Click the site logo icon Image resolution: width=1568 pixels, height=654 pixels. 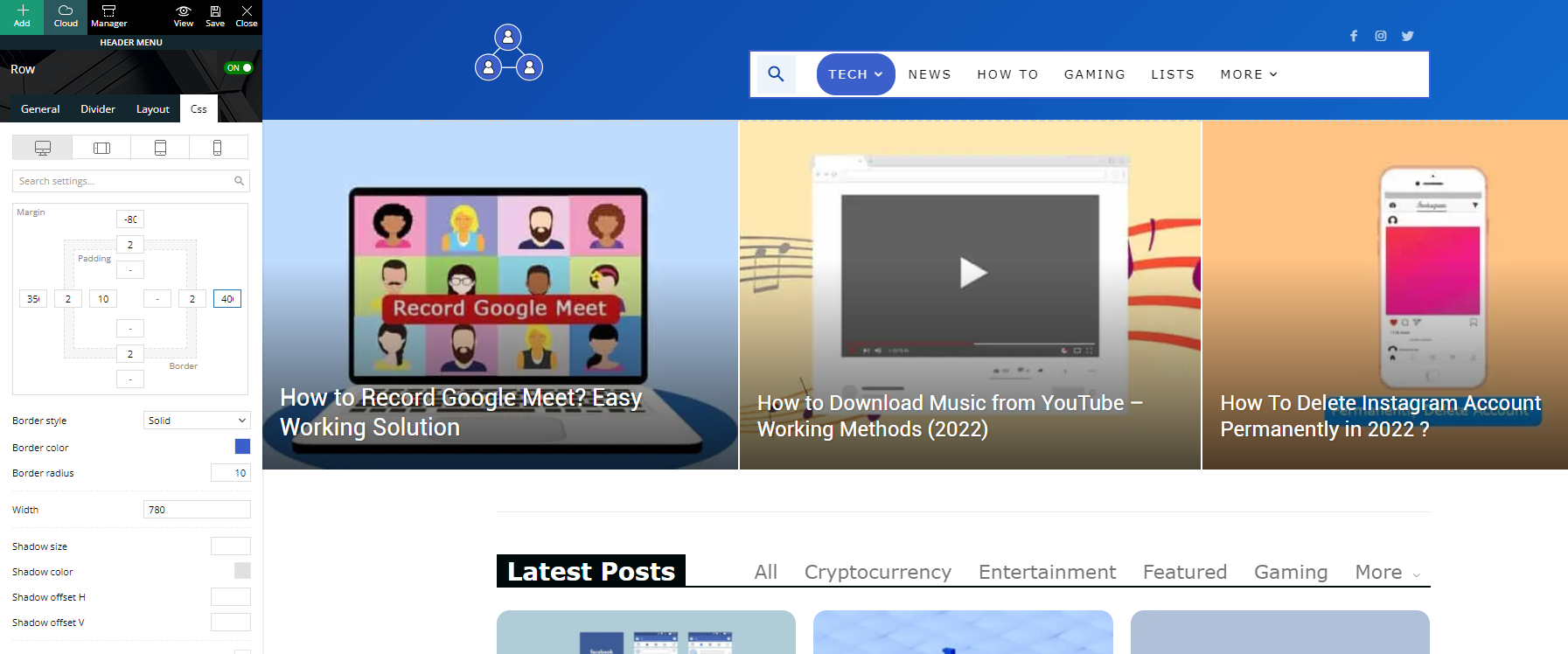[509, 52]
